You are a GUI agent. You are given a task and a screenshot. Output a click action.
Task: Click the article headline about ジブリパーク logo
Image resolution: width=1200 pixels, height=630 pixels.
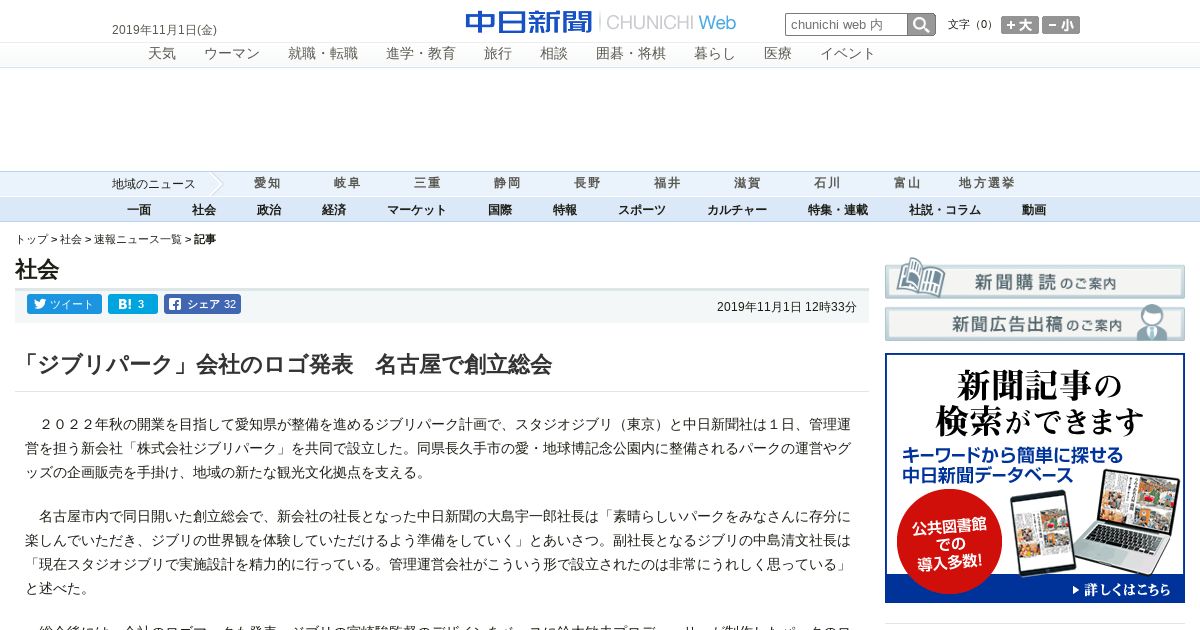tap(284, 364)
